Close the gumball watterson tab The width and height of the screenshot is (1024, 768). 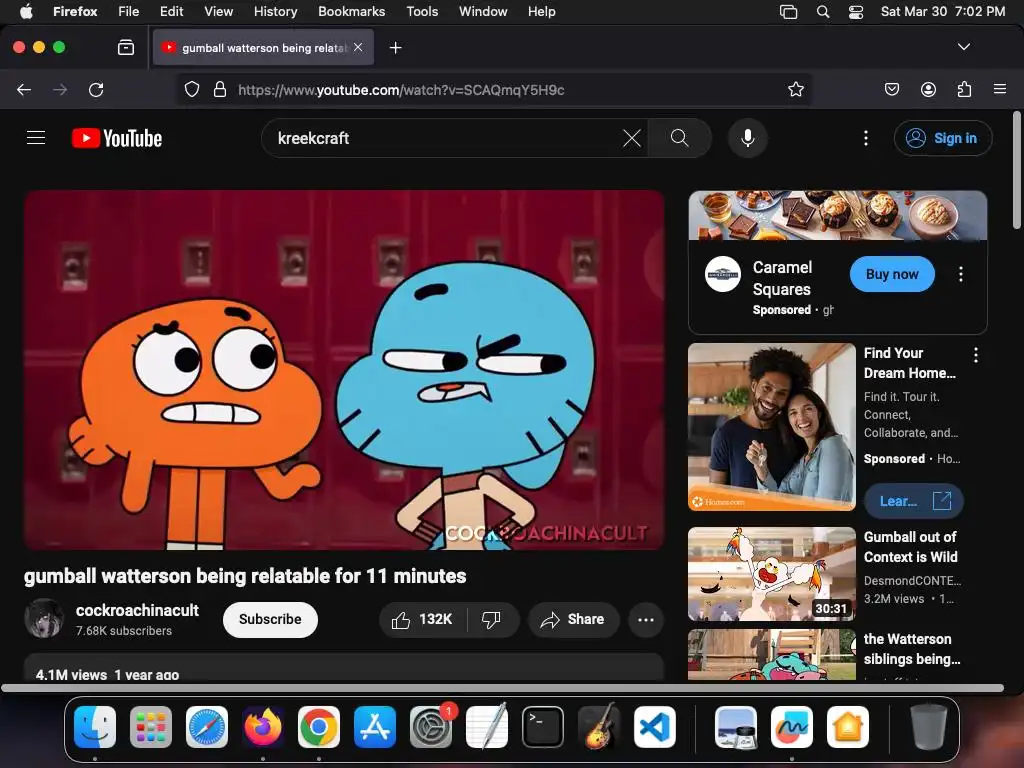(x=358, y=47)
